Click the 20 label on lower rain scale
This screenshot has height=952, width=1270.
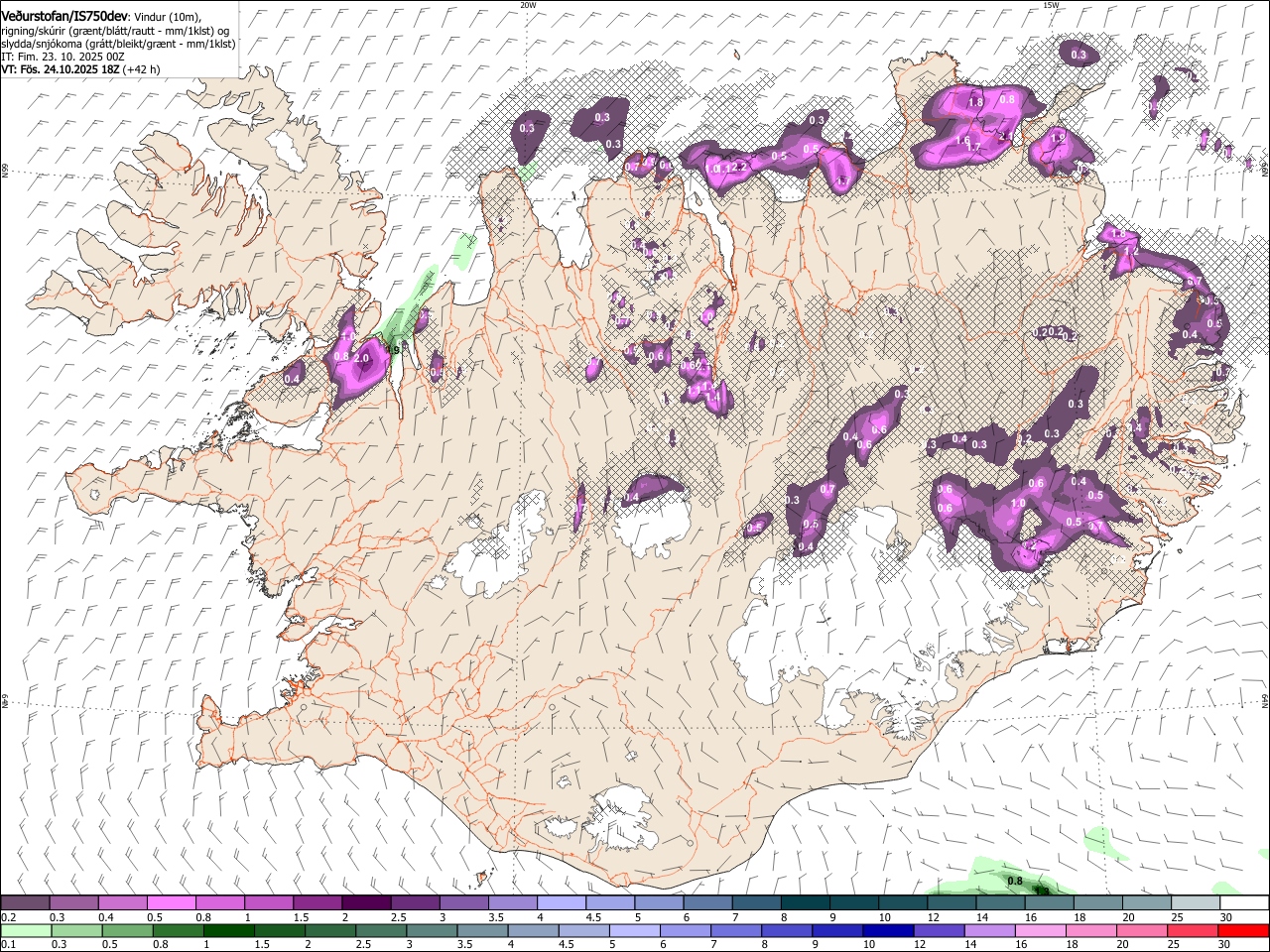[1125, 945]
